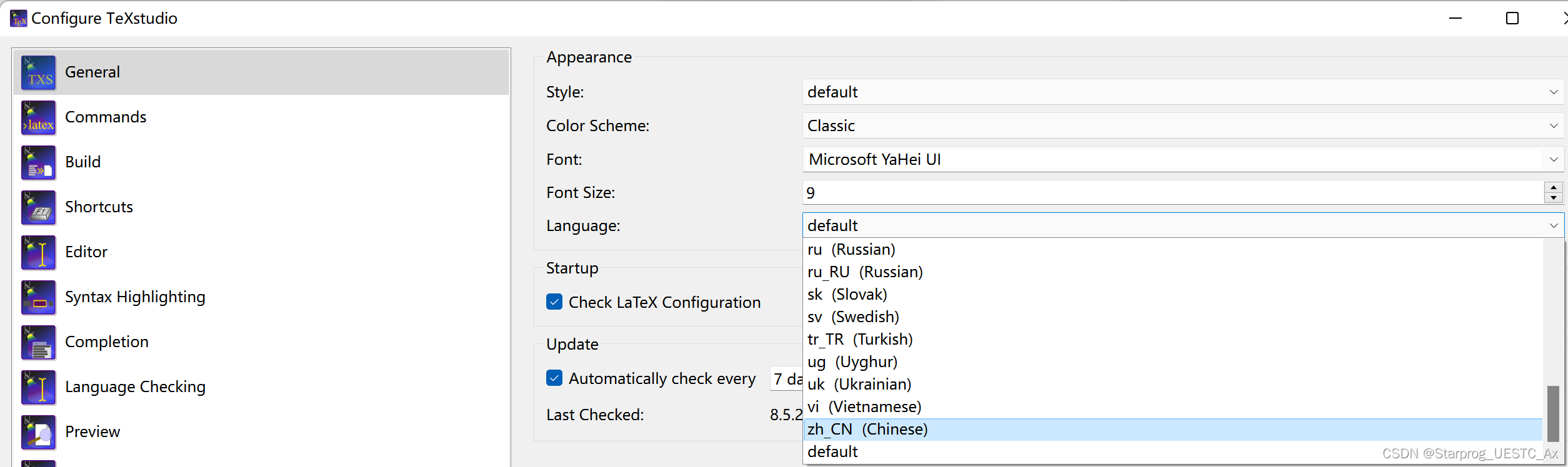Image resolution: width=1568 pixels, height=467 pixels.
Task: Collapse the Language dropdown
Action: [1183, 225]
